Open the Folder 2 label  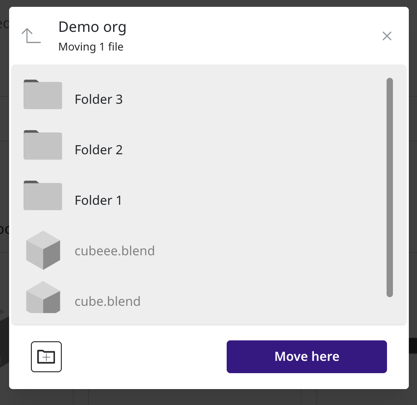click(99, 150)
